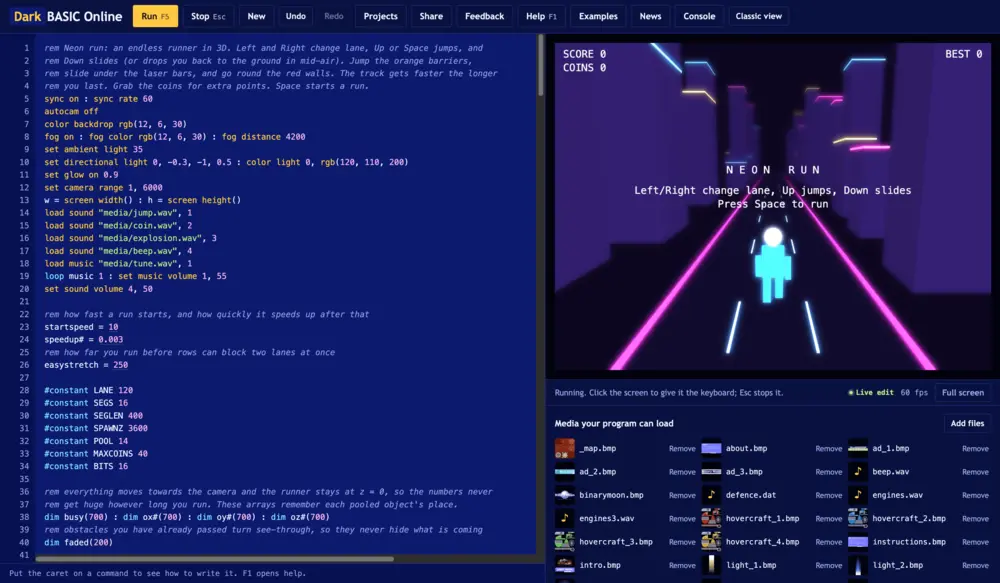Undo the last edit
Image resolution: width=1000 pixels, height=583 pixels.
[295, 16]
